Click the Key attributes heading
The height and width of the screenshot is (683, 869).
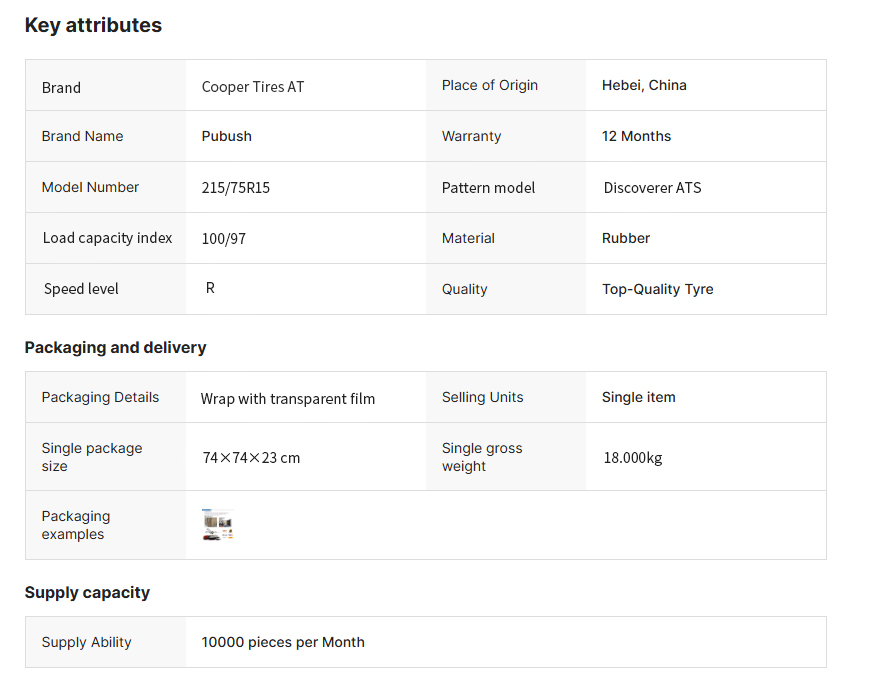pos(93,26)
